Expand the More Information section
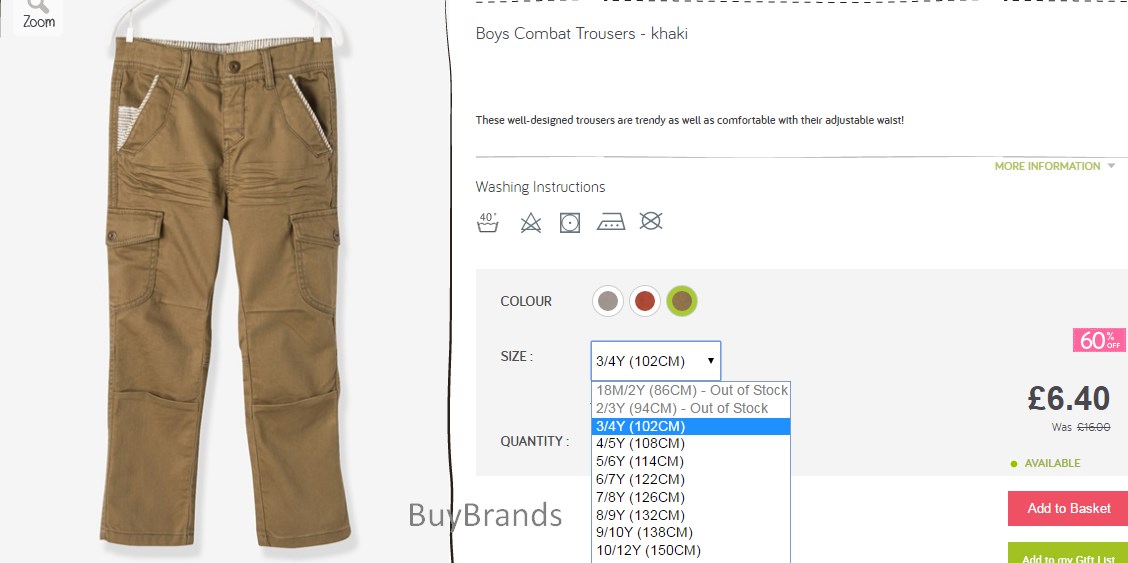Image resolution: width=1128 pixels, height=563 pixels. (x=1055, y=166)
